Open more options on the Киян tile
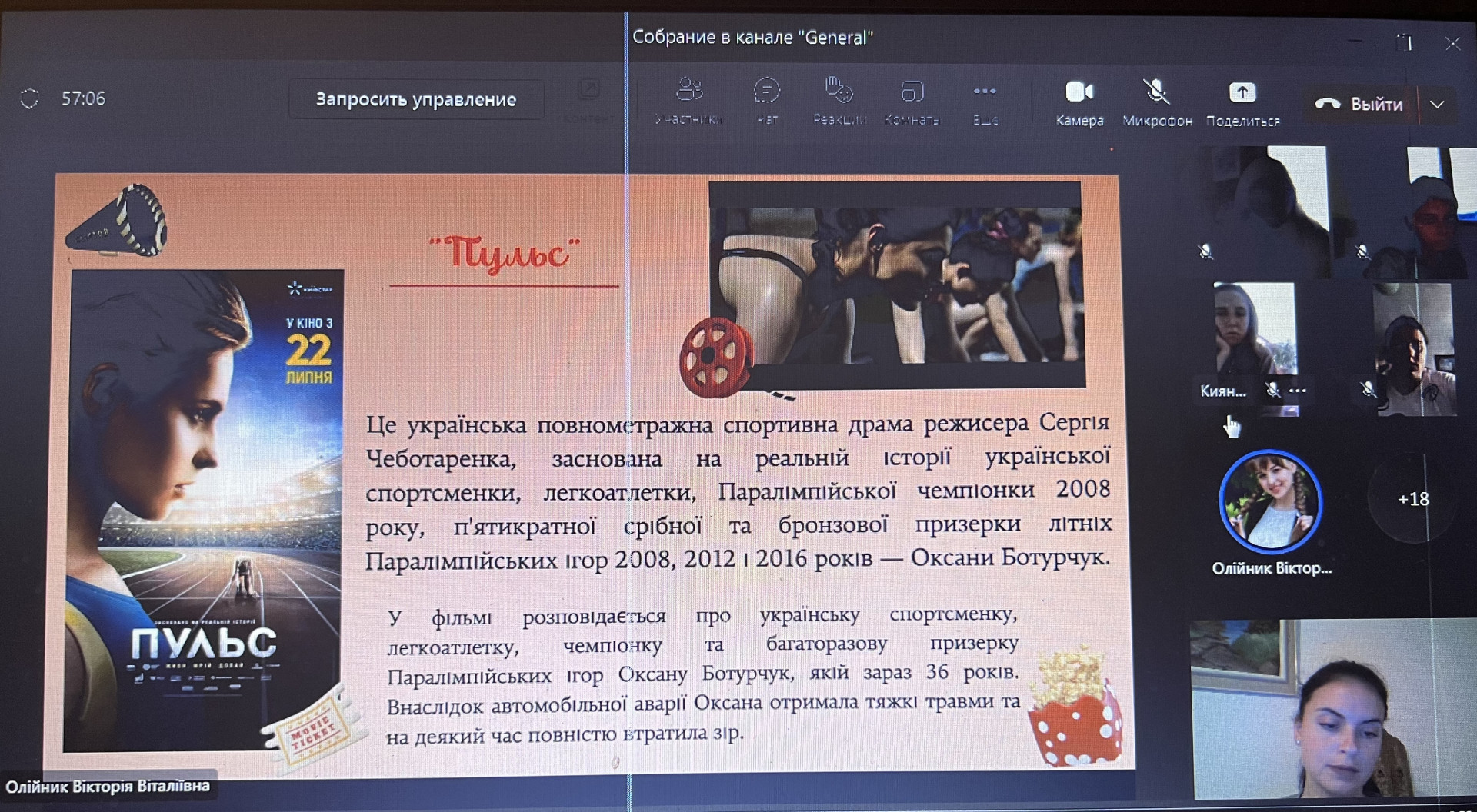 [1298, 391]
